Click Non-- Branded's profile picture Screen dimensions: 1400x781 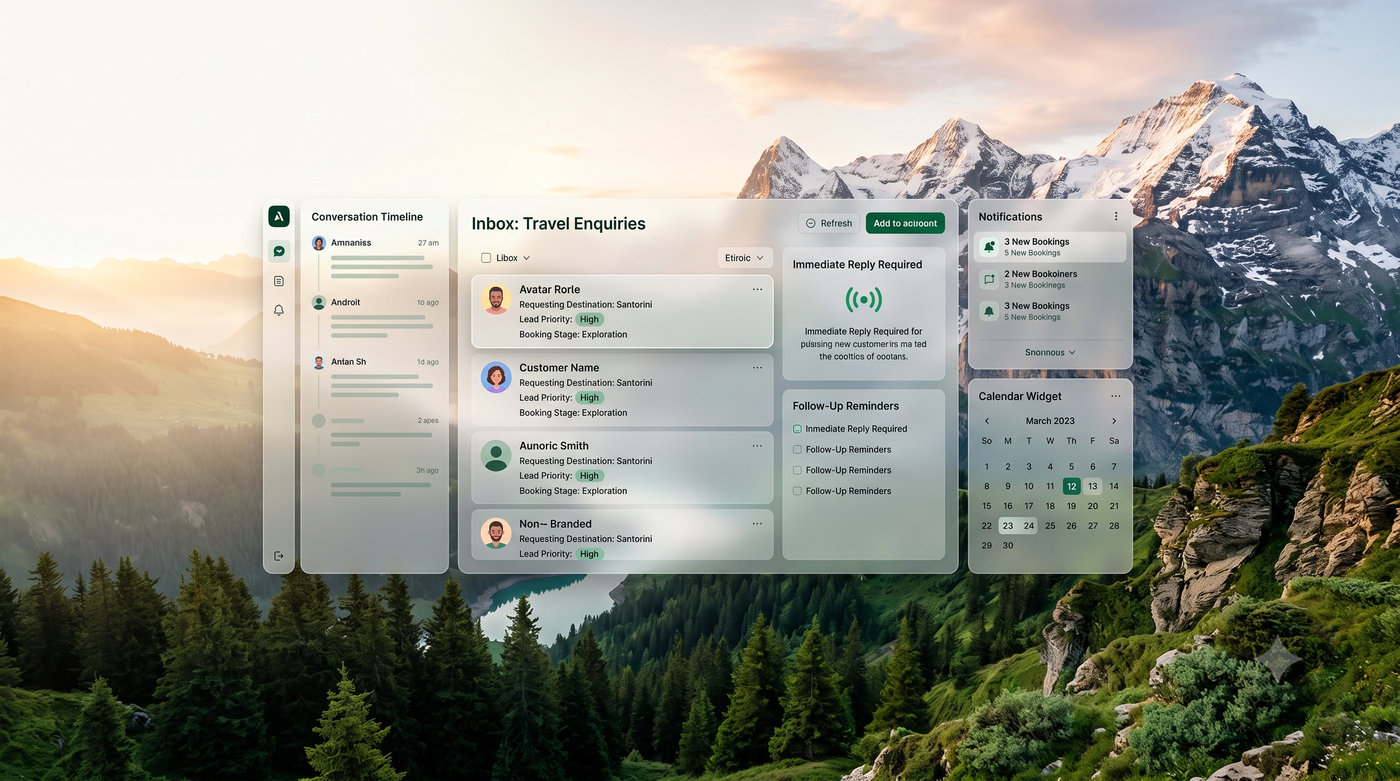(496, 533)
